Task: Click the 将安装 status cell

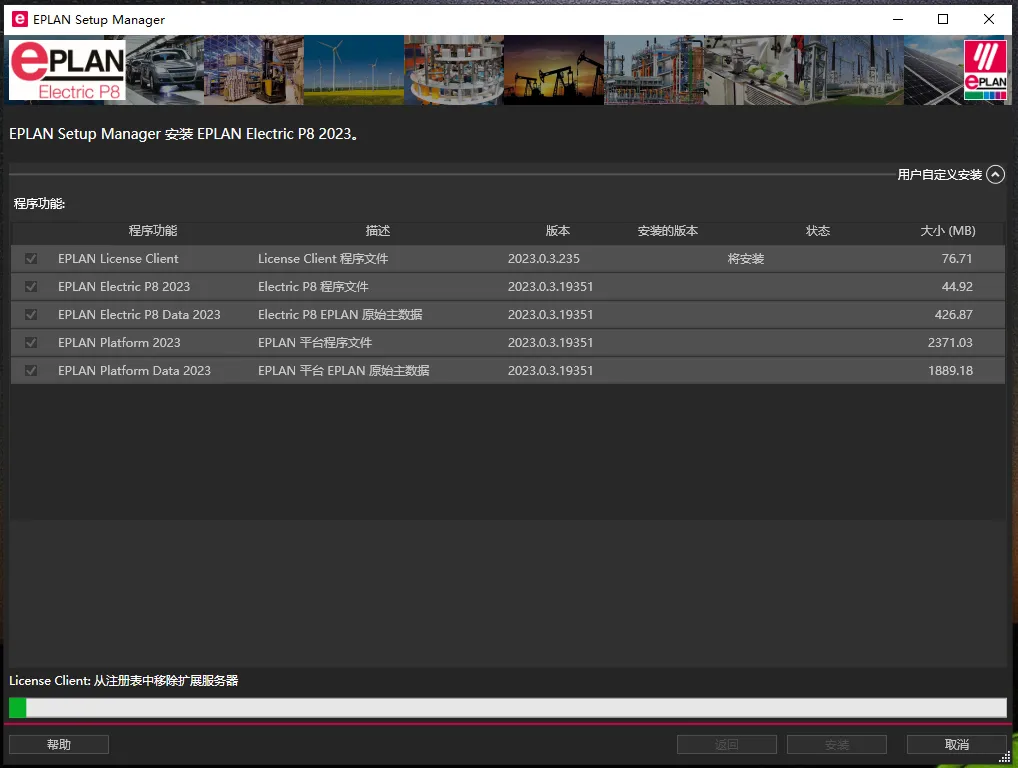Action: tap(745, 258)
